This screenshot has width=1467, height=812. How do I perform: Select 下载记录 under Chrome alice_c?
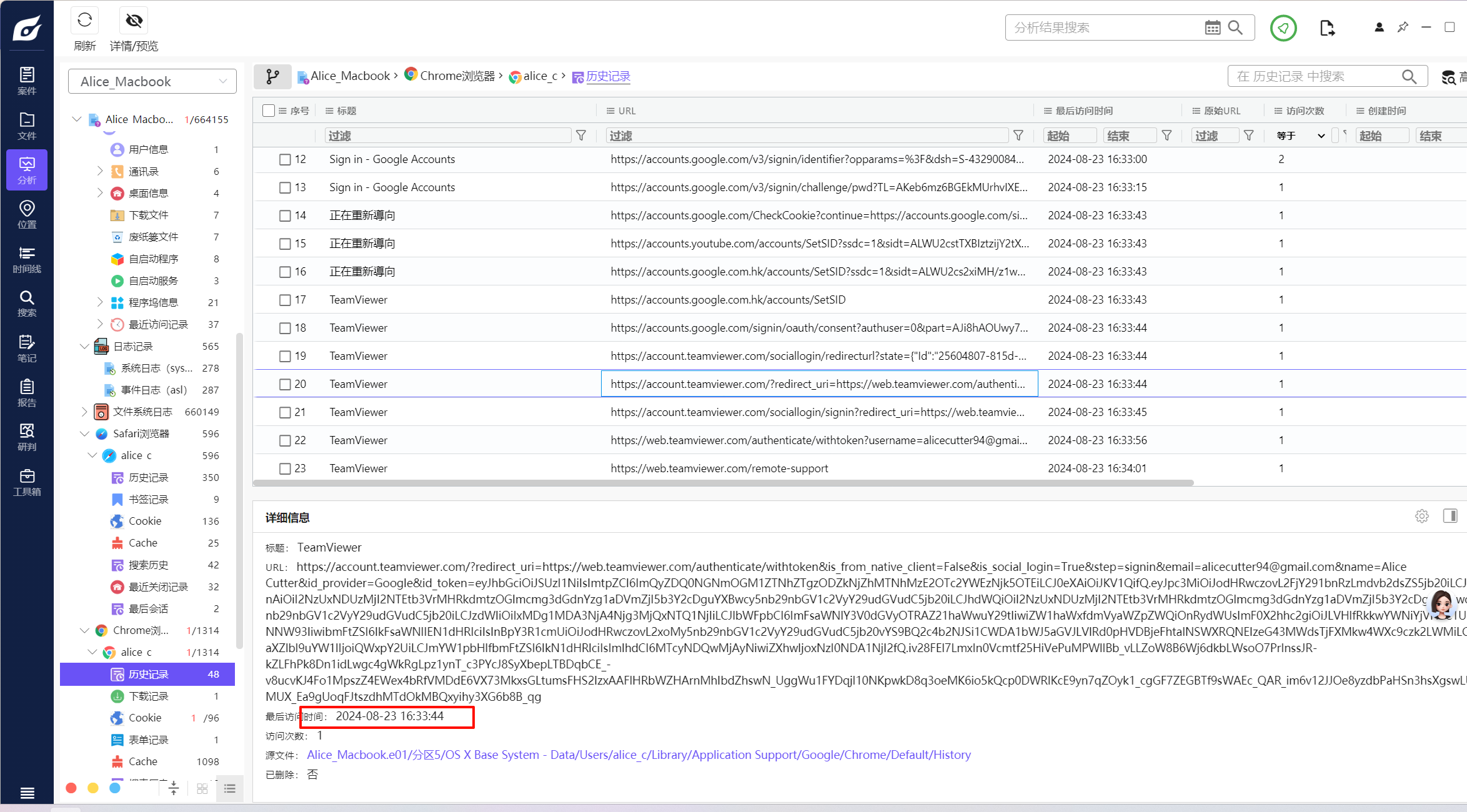click(148, 696)
